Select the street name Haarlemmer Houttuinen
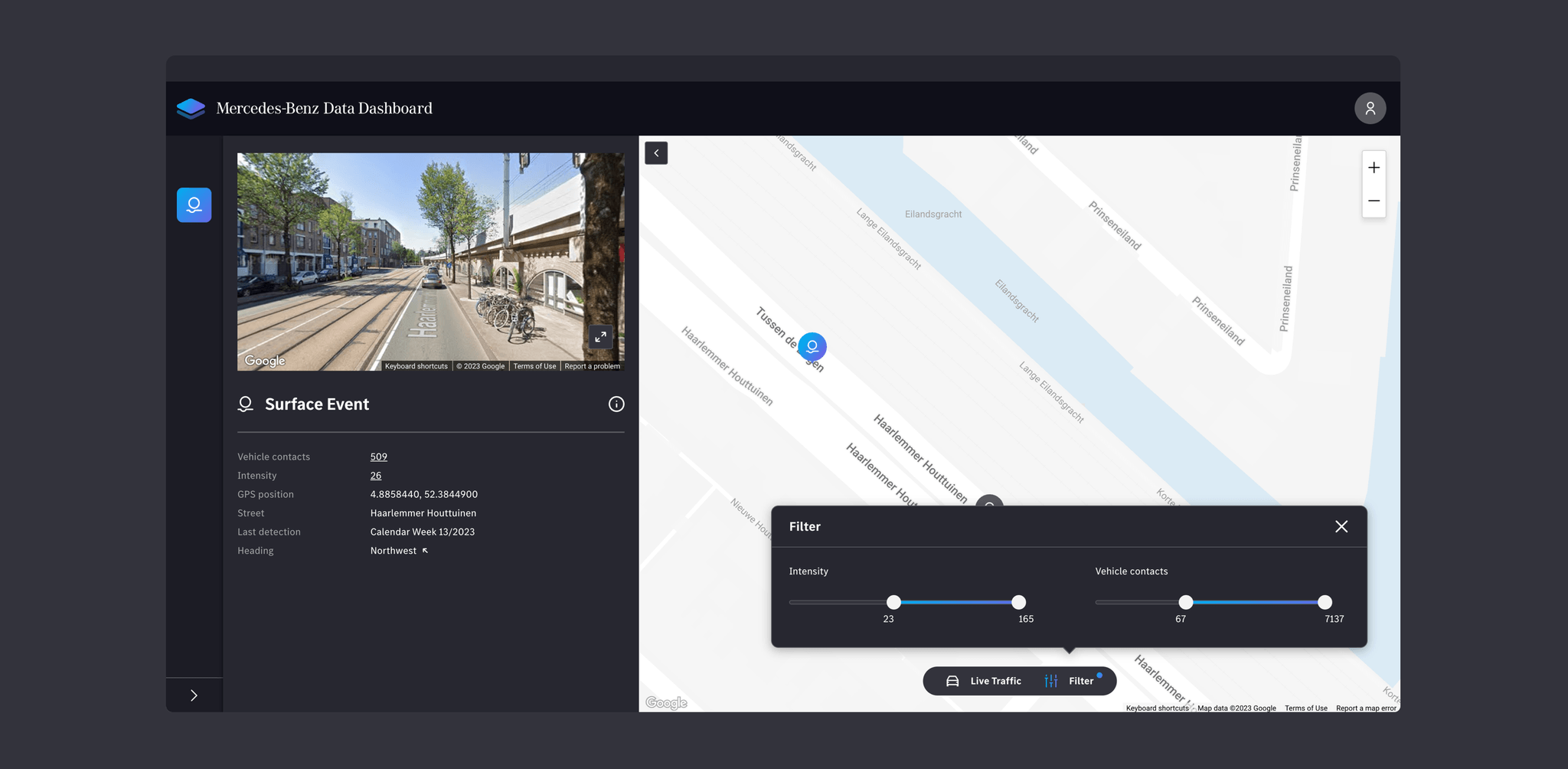 [x=423, y=513]
